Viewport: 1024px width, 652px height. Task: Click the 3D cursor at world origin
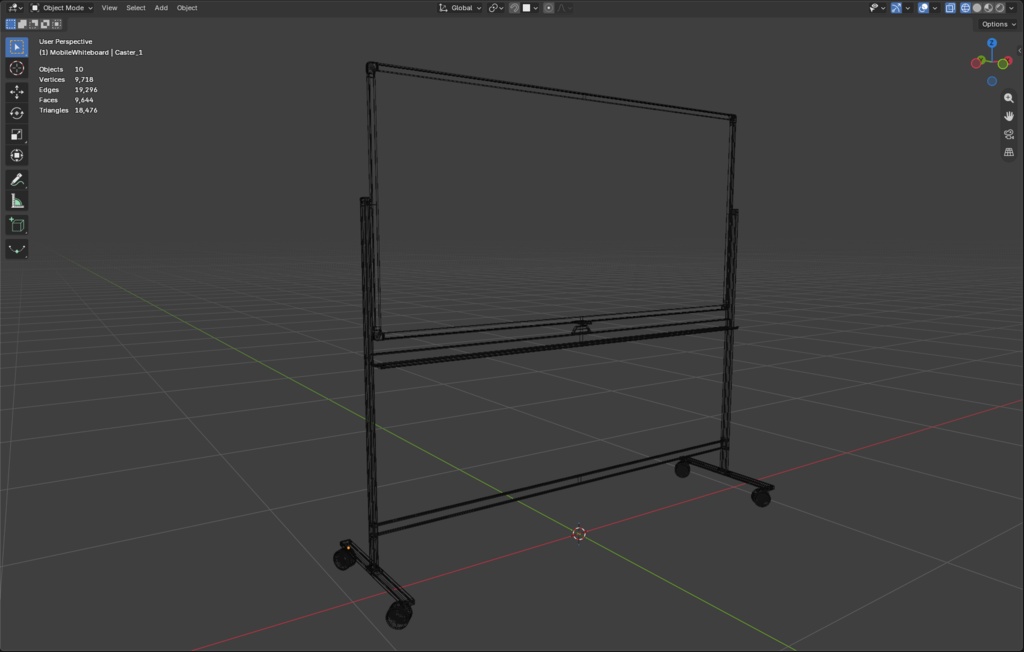tap(579, 534)
